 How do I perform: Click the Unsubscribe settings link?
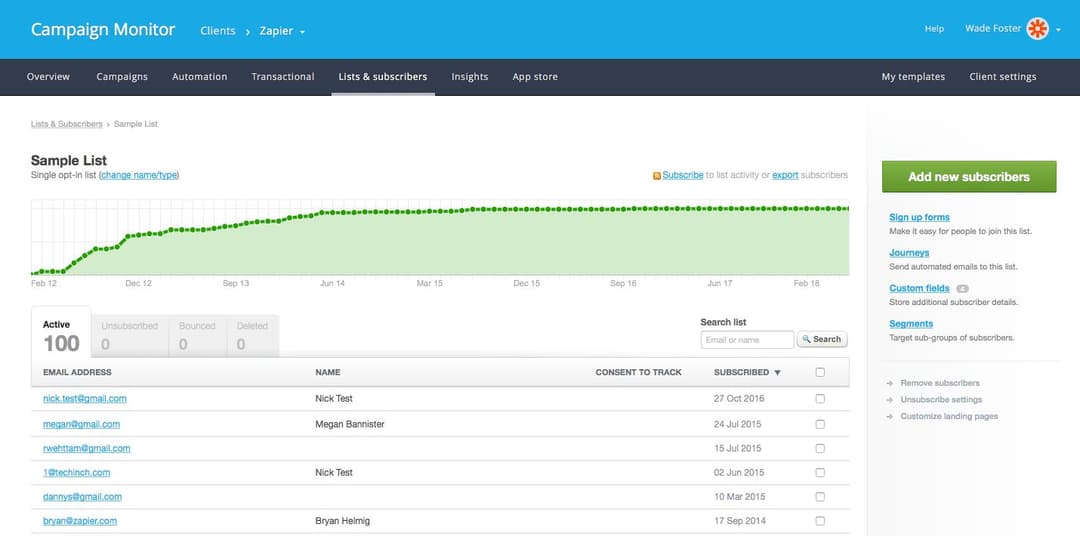pos(941,400)
